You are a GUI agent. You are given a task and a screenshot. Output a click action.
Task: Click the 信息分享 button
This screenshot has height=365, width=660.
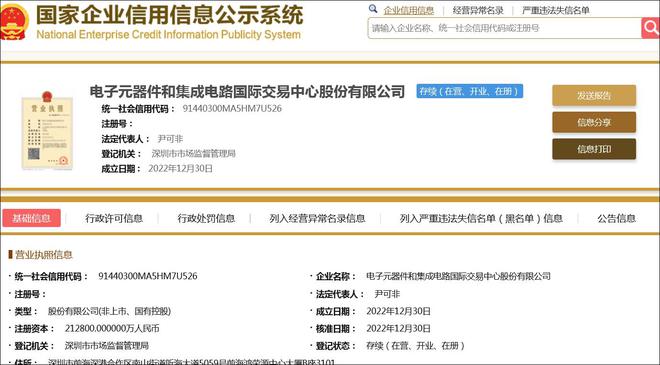pyautogui.click(x=594, y=122)
